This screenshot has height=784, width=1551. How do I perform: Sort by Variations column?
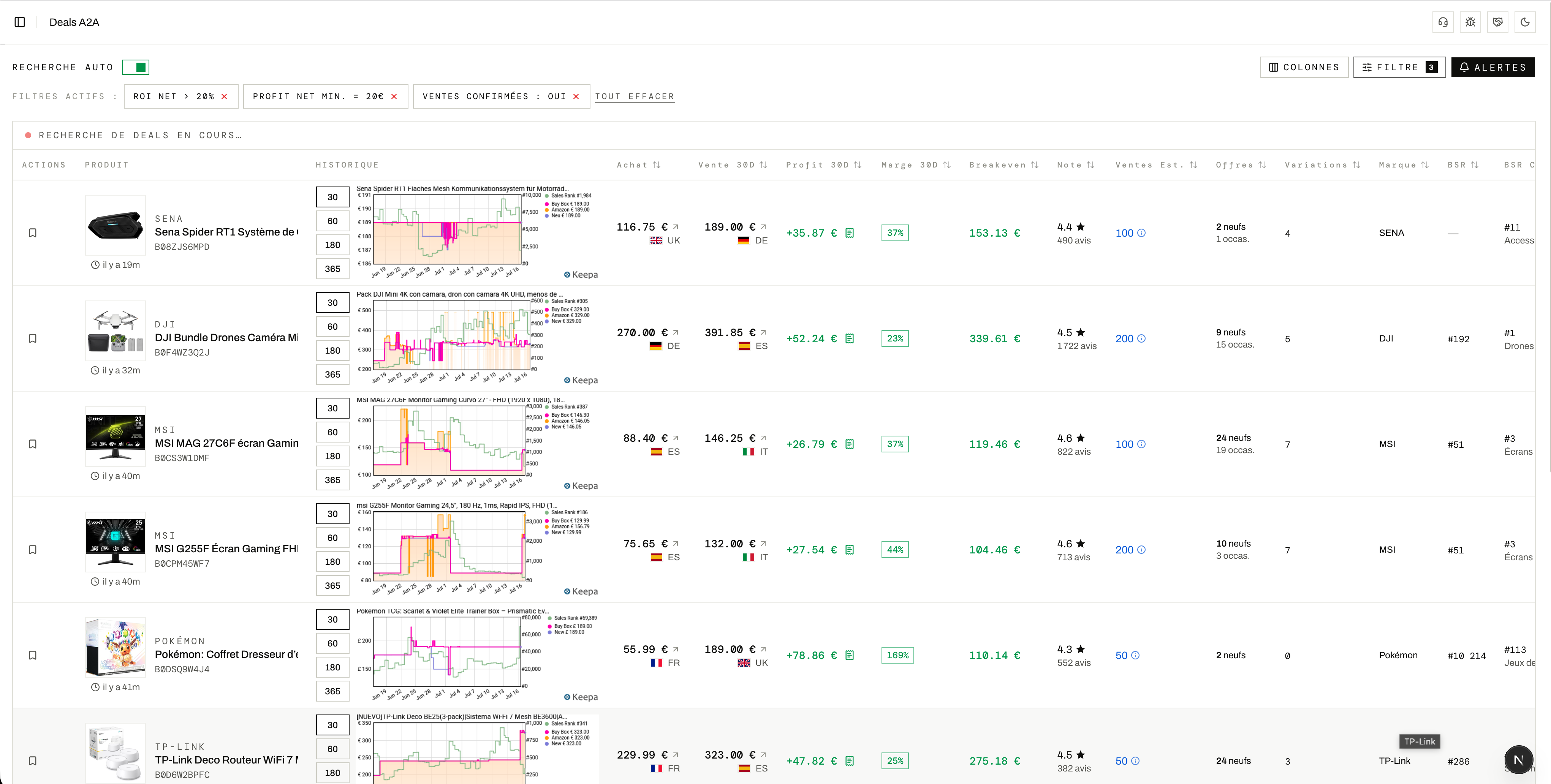[x=1322, y=165]
